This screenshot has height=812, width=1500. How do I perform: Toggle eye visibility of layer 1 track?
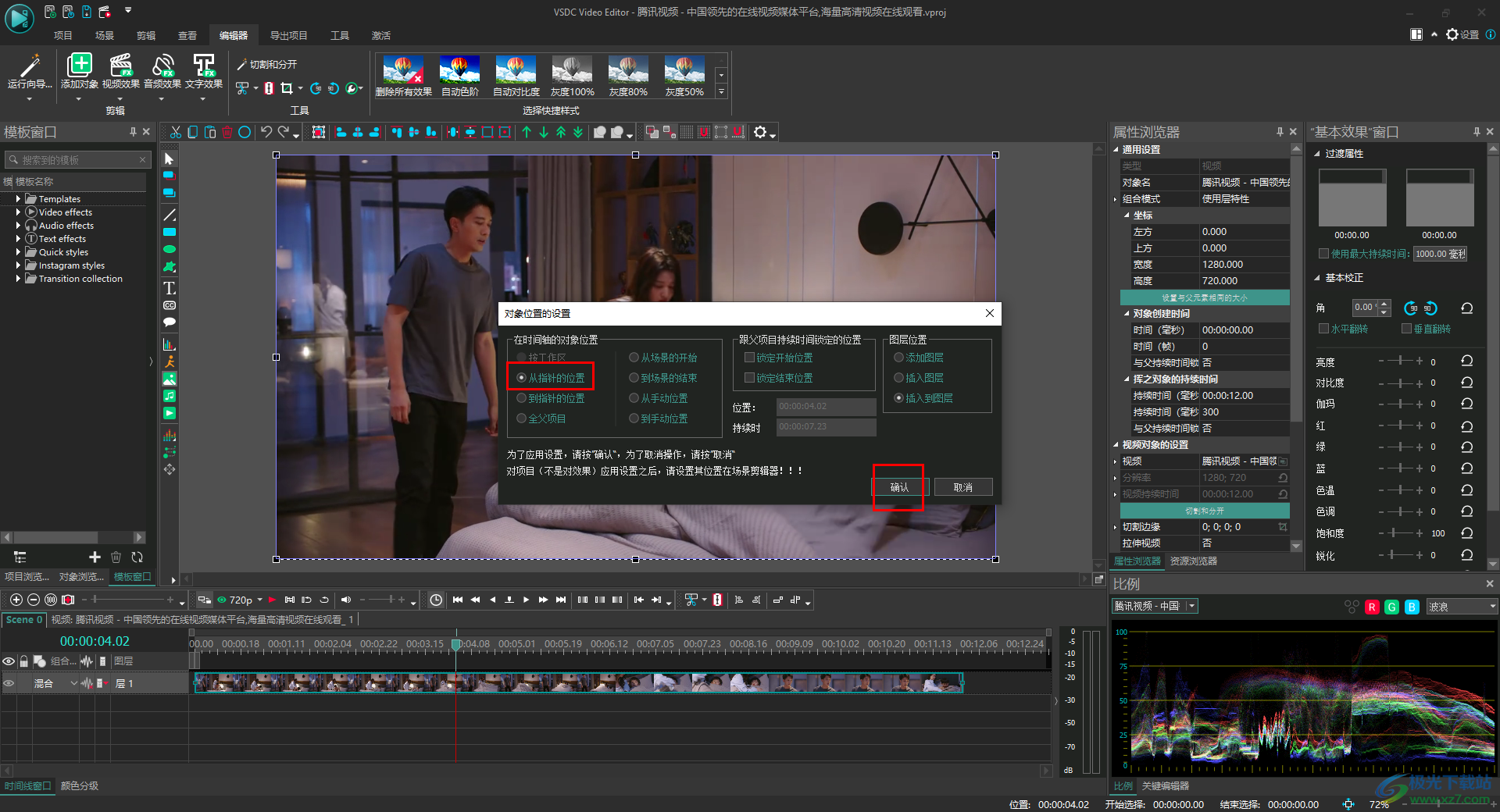9,683
